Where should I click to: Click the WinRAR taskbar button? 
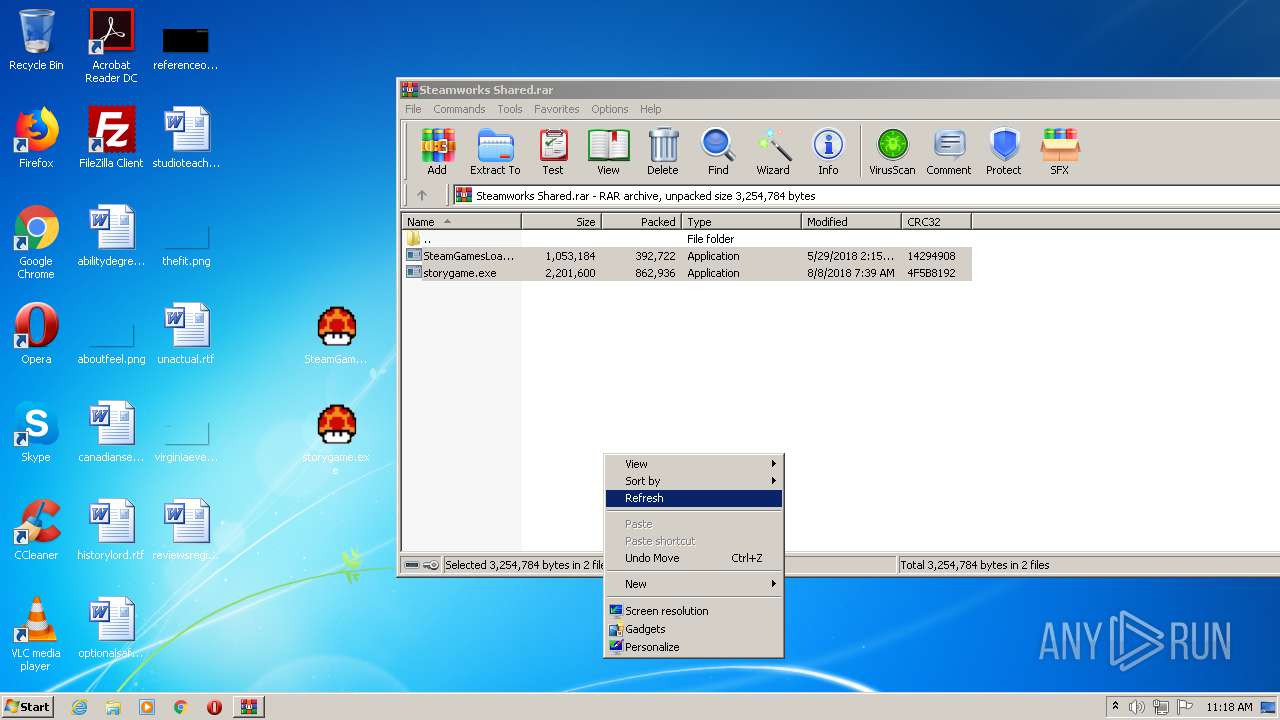tap(248, 707)
